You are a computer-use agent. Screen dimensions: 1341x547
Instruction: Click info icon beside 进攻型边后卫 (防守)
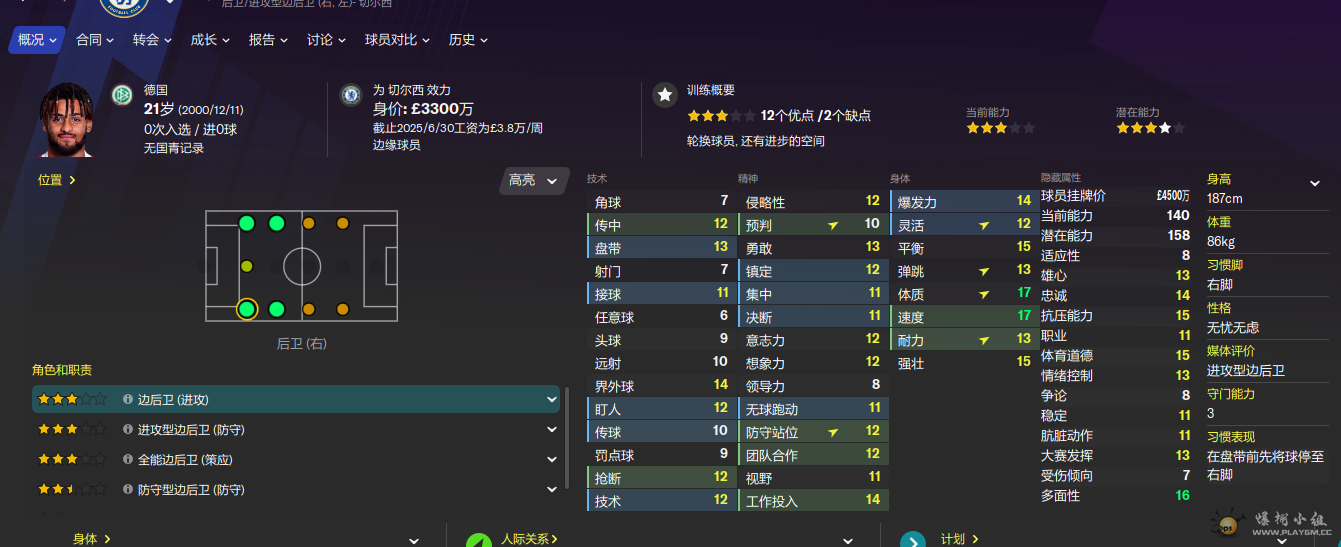point(128,430)
